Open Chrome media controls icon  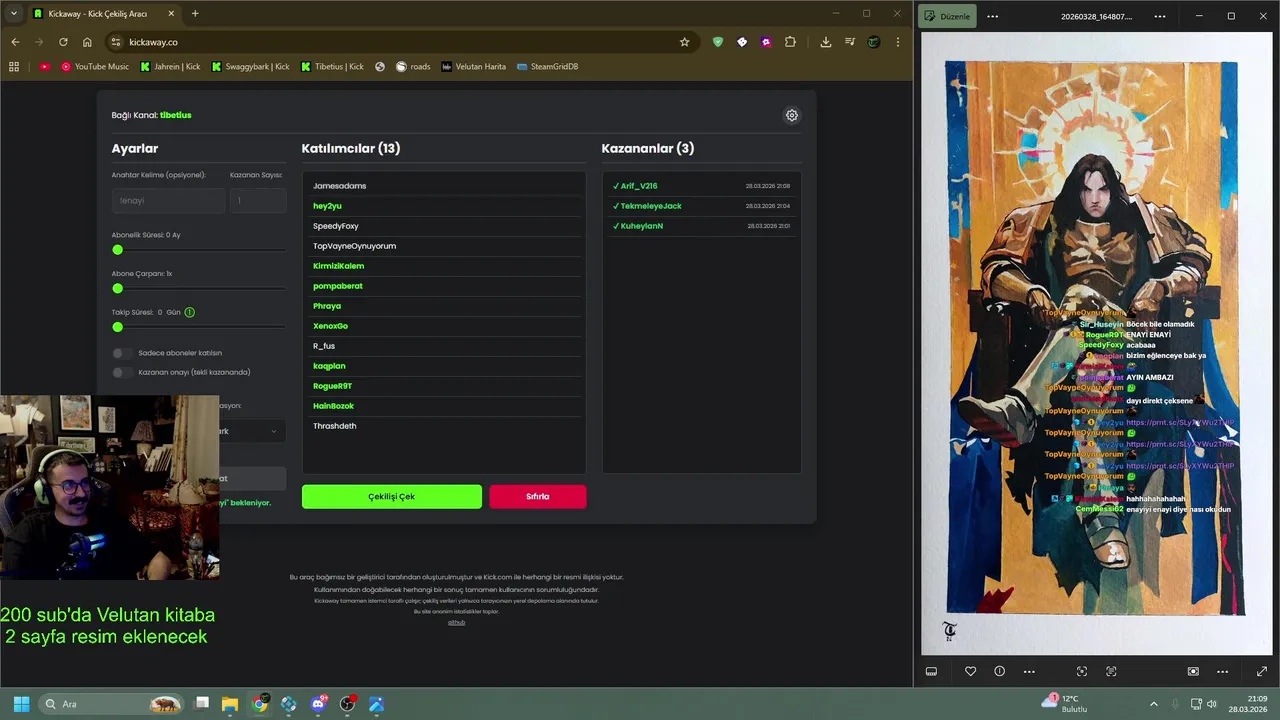[850, 42]
